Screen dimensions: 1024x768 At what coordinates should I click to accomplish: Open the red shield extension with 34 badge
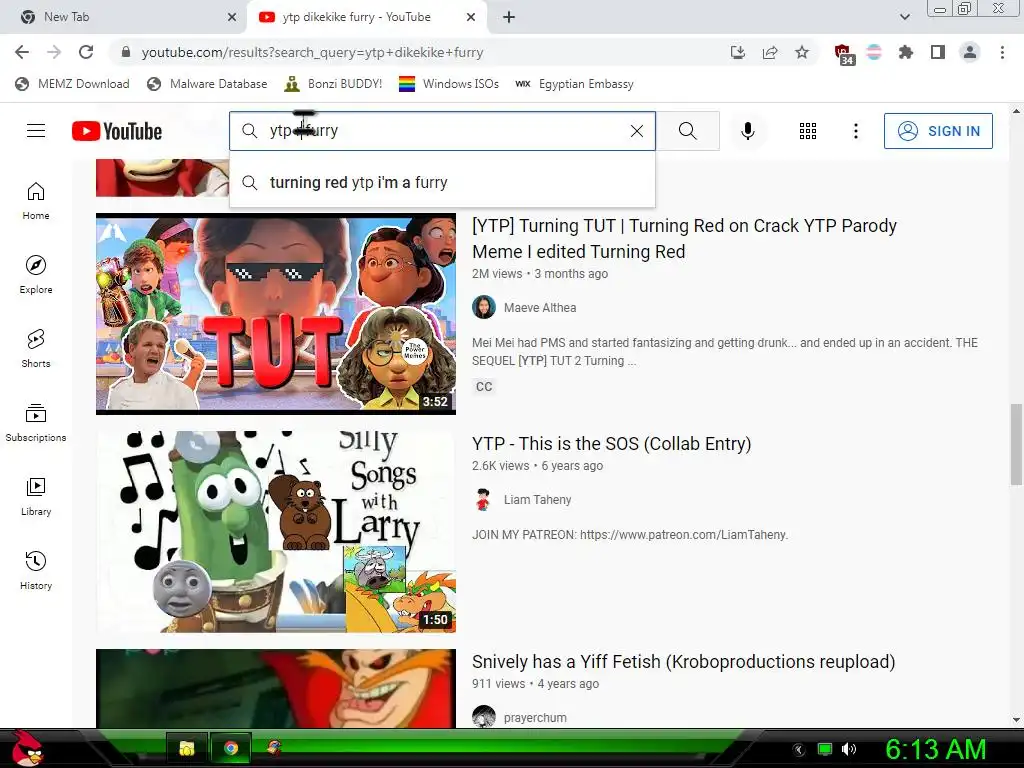[844, 54]
